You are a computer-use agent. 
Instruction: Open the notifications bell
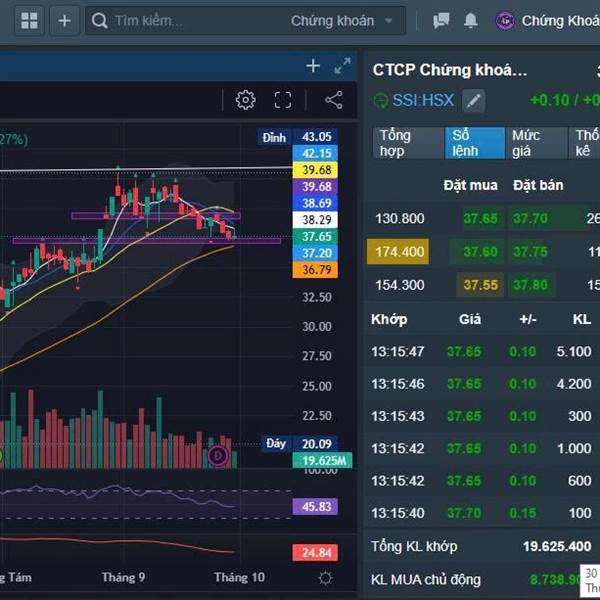(x=471, y=20)
